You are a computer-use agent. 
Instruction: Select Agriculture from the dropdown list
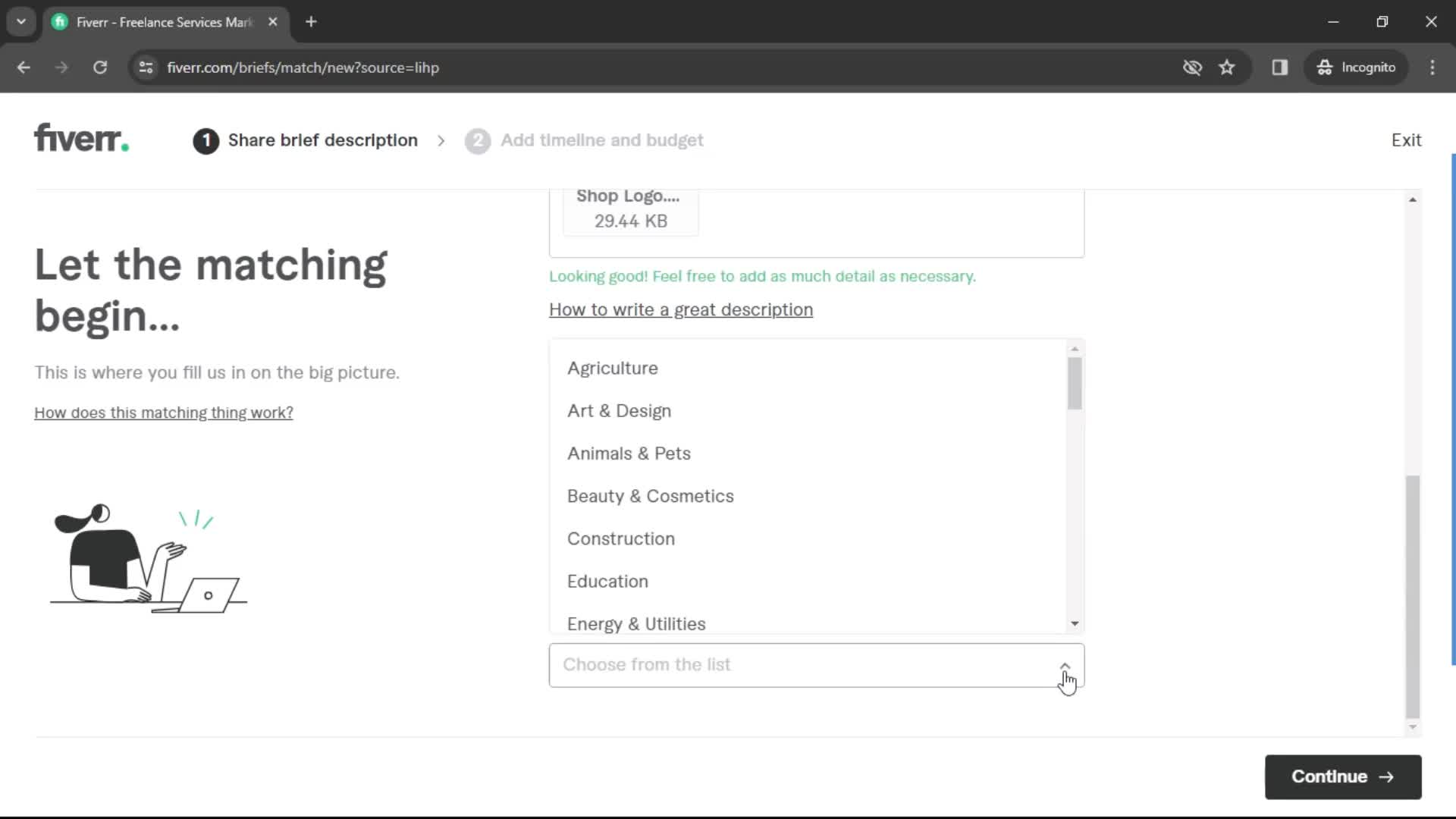(613, 368)
